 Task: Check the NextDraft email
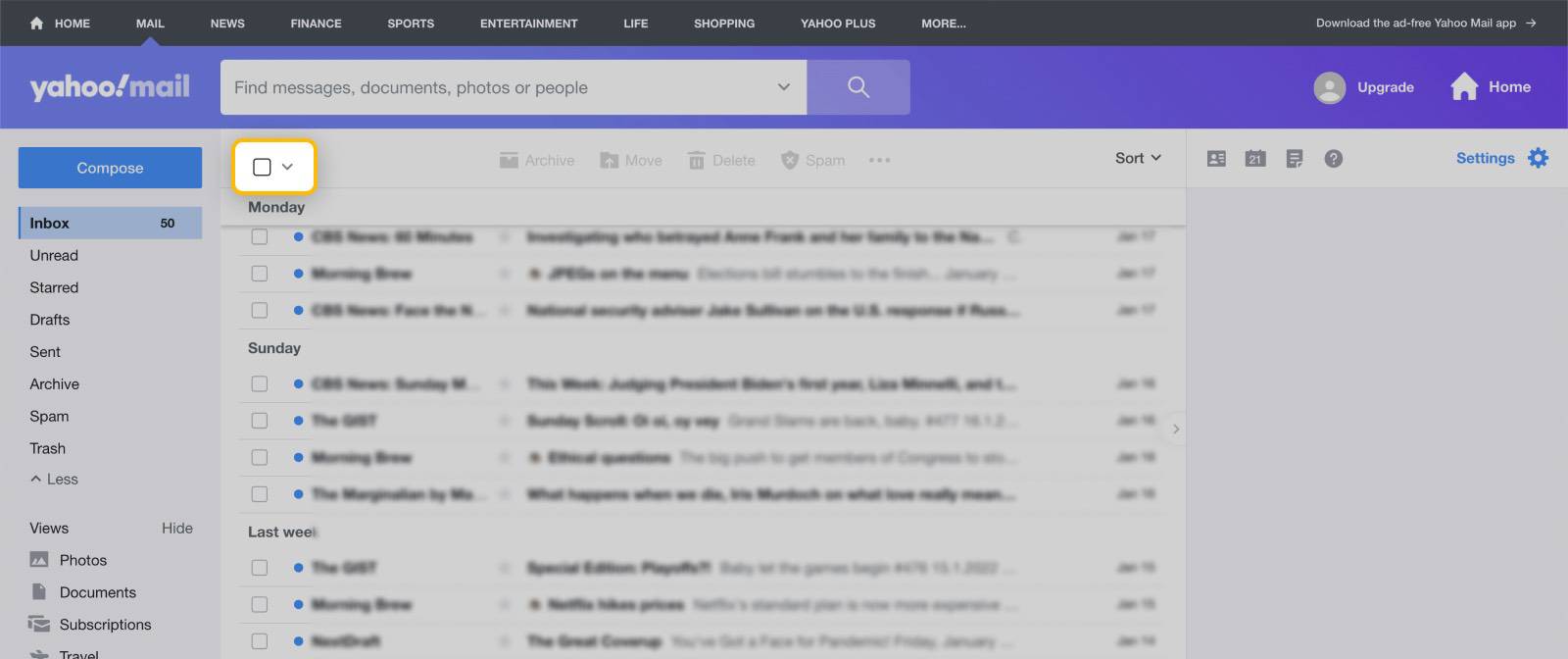coord(260,641)
